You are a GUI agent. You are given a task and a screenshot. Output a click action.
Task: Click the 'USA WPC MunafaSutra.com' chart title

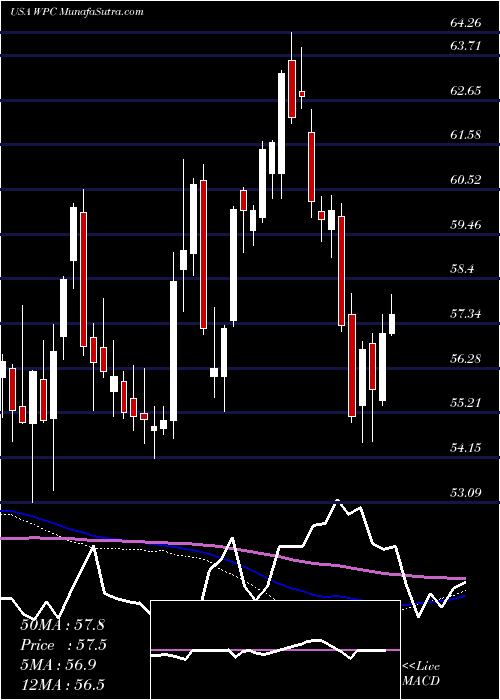point(76,12)
